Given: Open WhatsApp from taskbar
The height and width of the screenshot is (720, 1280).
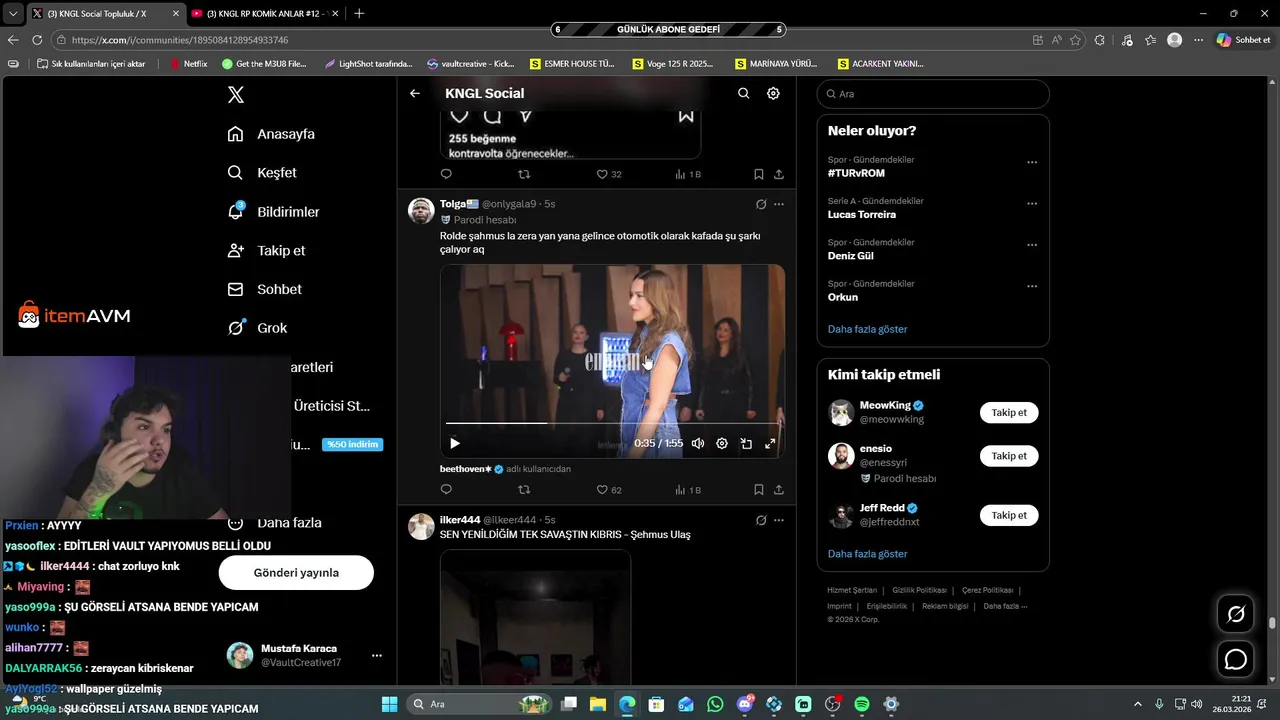Looking at the screenshot, I should (x=715, y=704).
